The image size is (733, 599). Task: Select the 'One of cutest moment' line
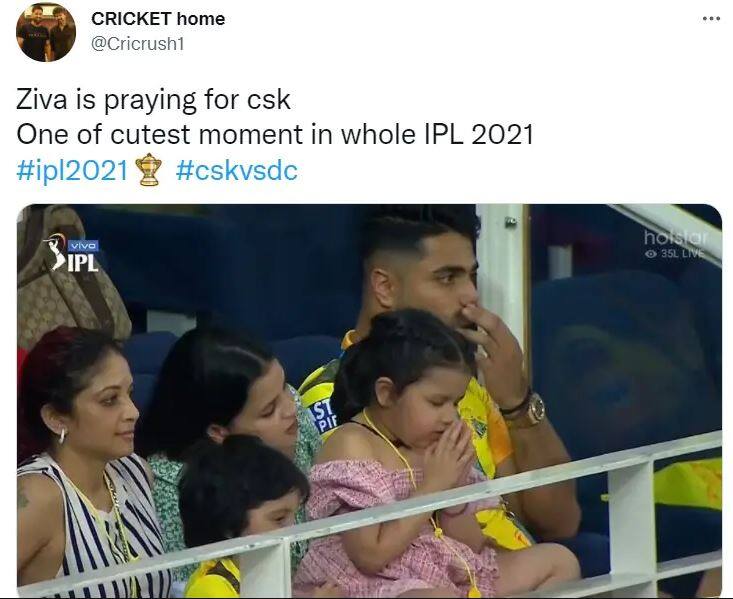(x=275, y=135)
